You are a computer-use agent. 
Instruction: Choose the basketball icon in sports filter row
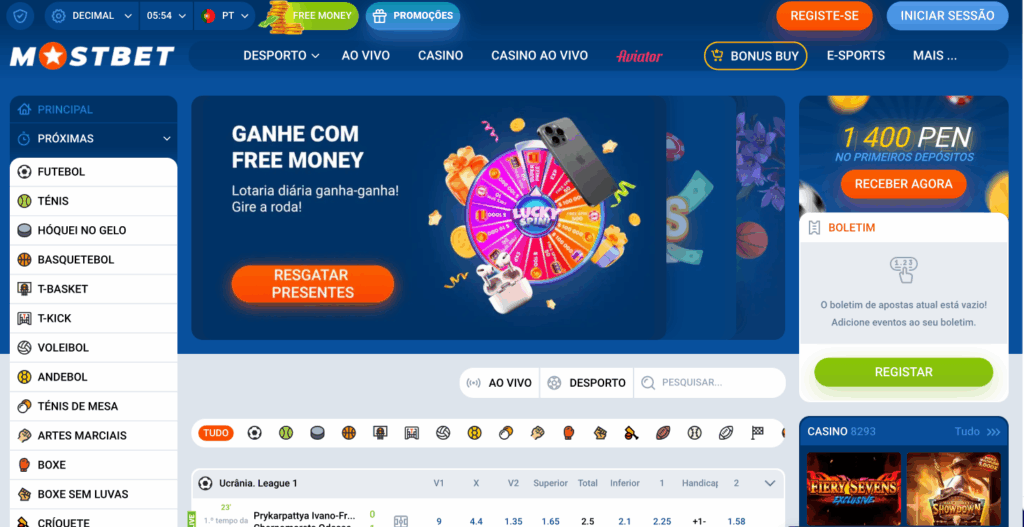[x=349, y=432]
